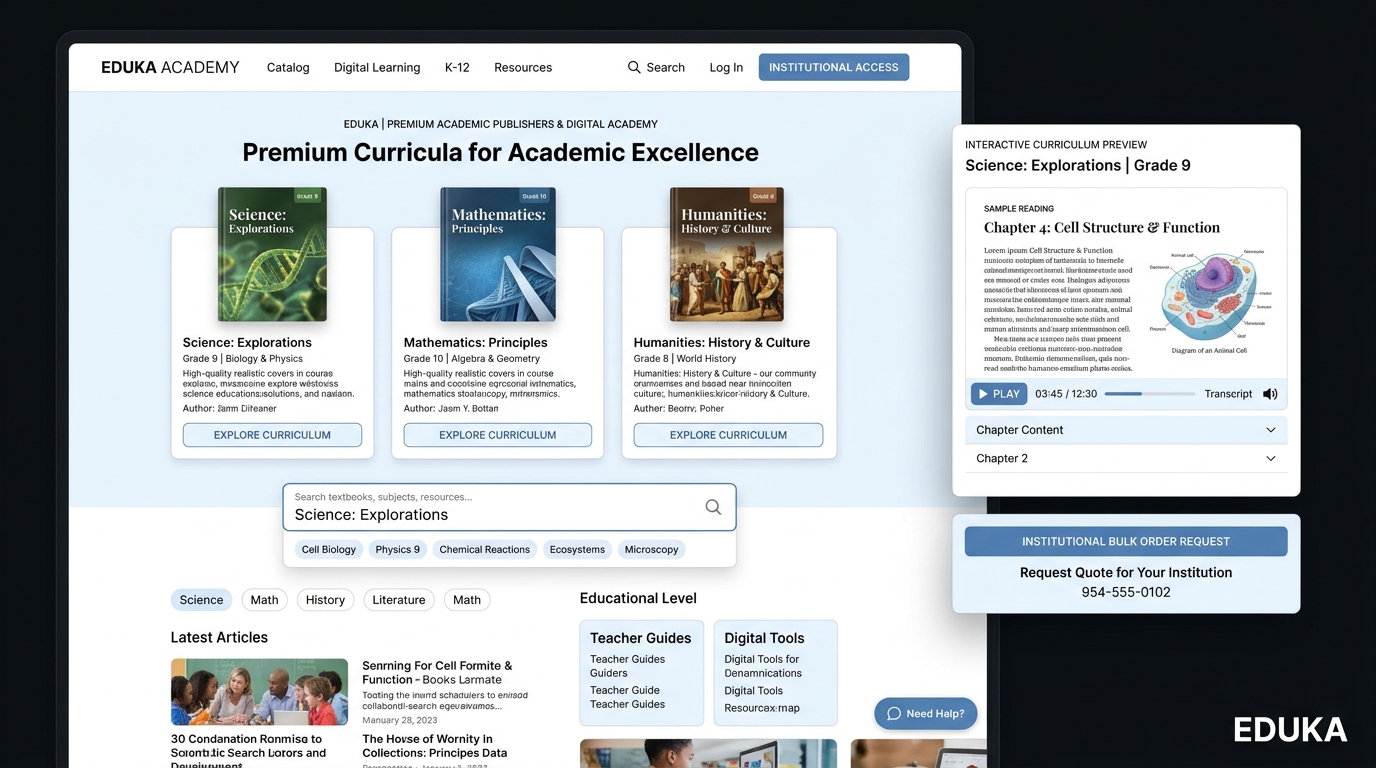This screenshot has height=768, width=1376.
Task: Click the magnifier icon inside textbook search box
Action: pyautogui.click(x=713, y=507)
